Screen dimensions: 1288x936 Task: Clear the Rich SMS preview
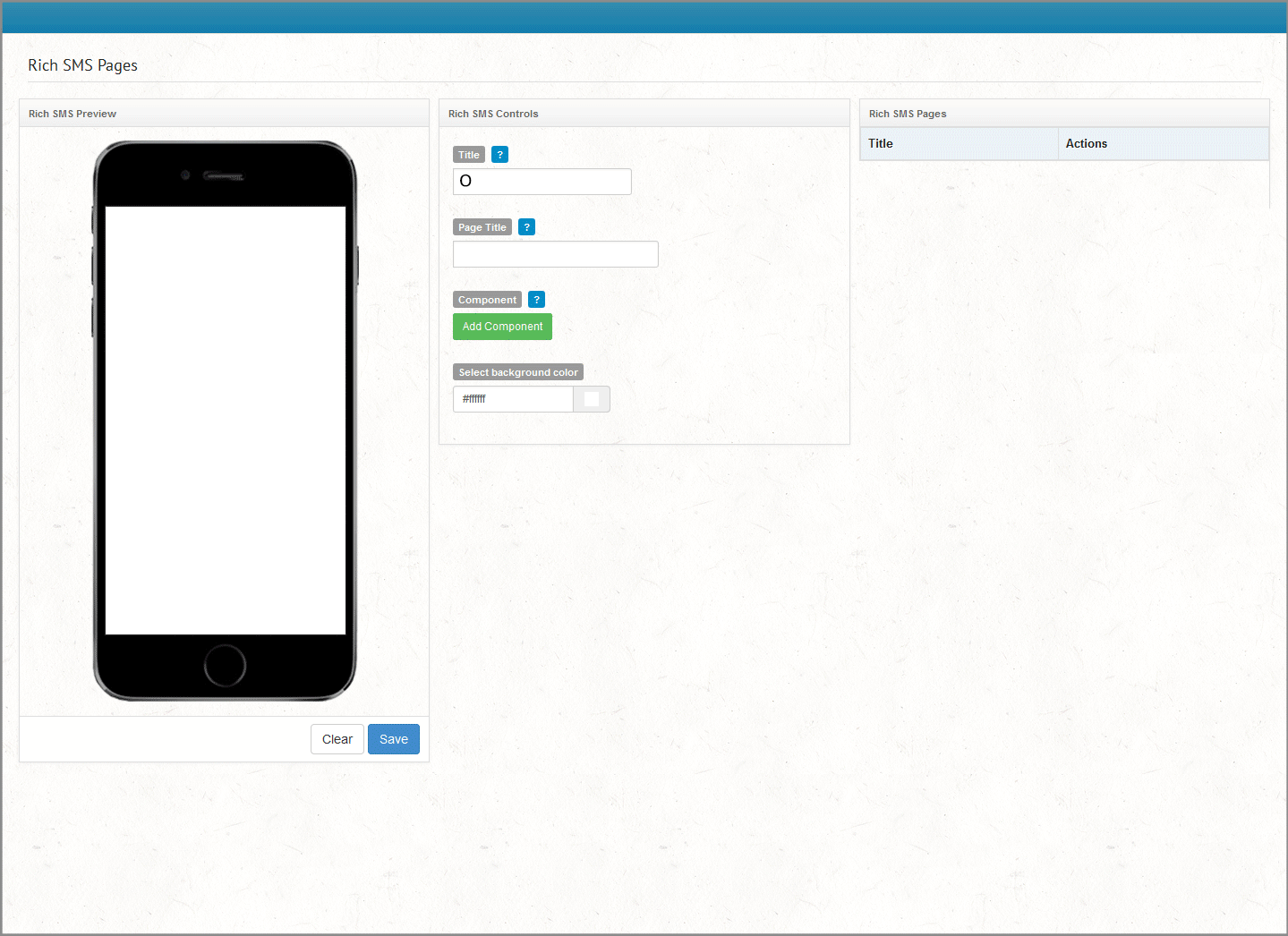(337, 739)
